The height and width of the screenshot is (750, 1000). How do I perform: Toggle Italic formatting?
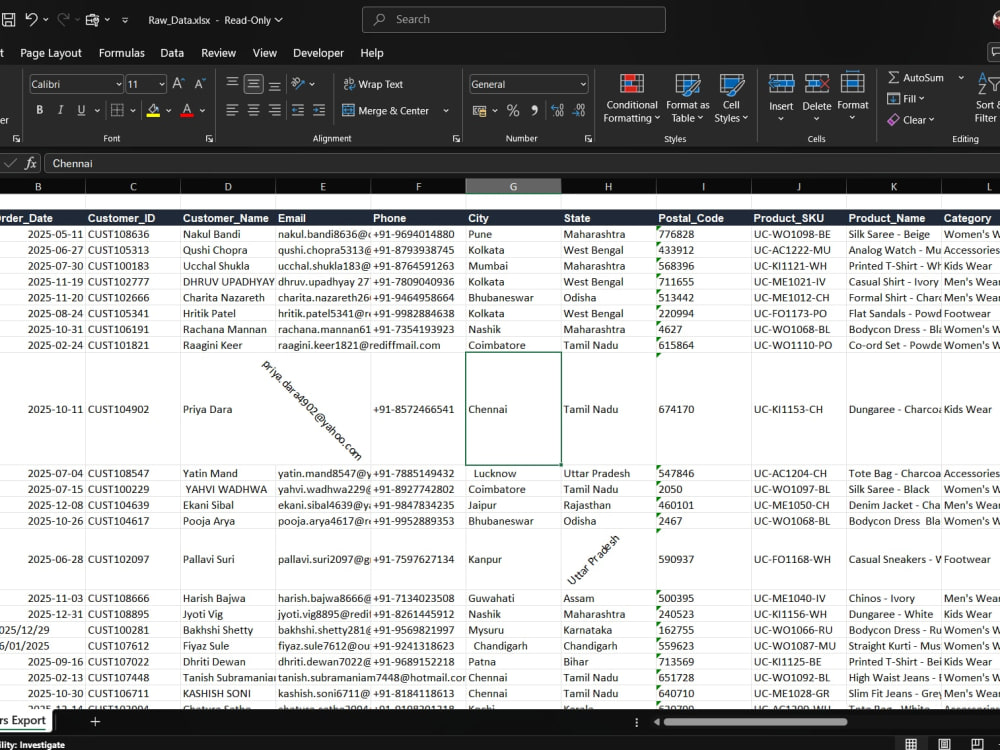pos(61,110)
